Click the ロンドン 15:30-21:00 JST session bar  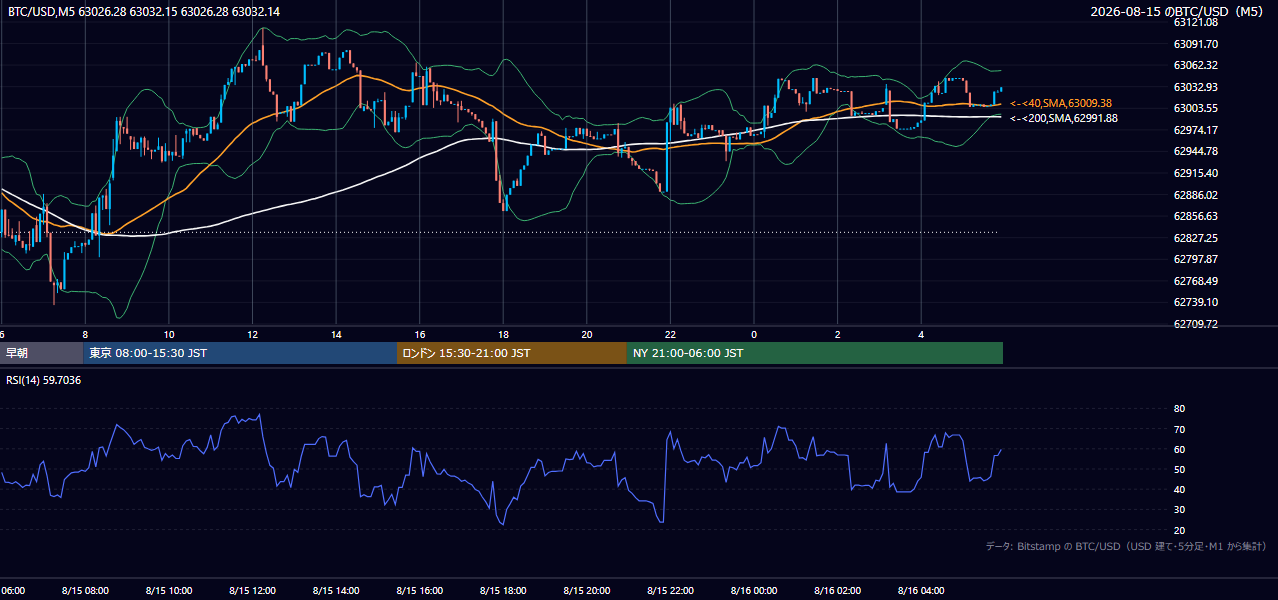(512, 353)
